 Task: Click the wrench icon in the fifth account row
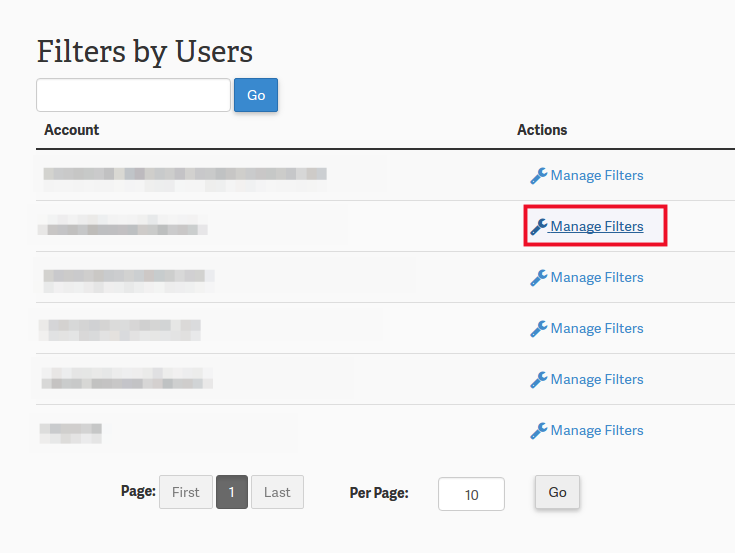pyautogui.click(x=538, y=380)
